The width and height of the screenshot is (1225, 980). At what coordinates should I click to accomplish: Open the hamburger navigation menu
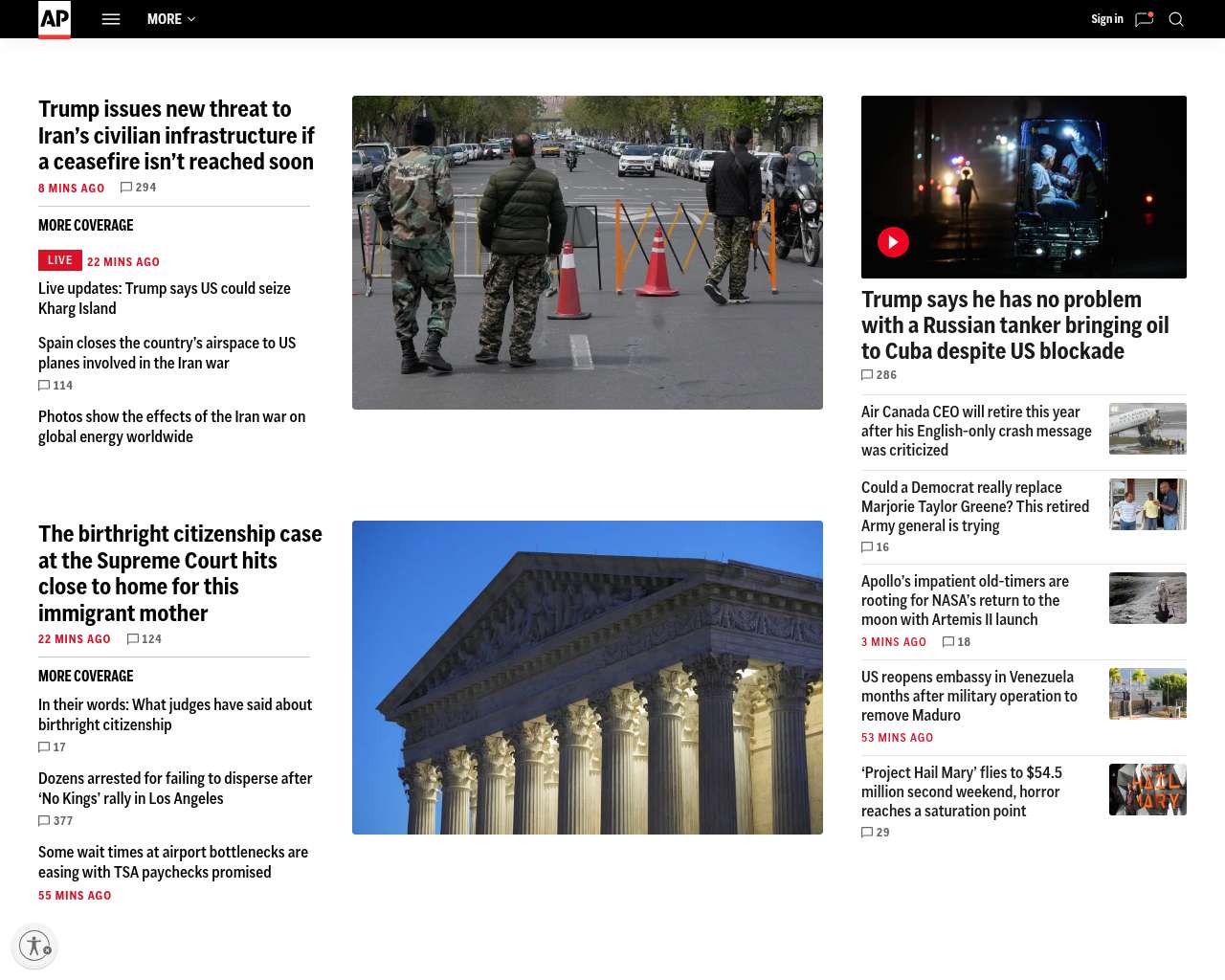[x=111, y=19]
